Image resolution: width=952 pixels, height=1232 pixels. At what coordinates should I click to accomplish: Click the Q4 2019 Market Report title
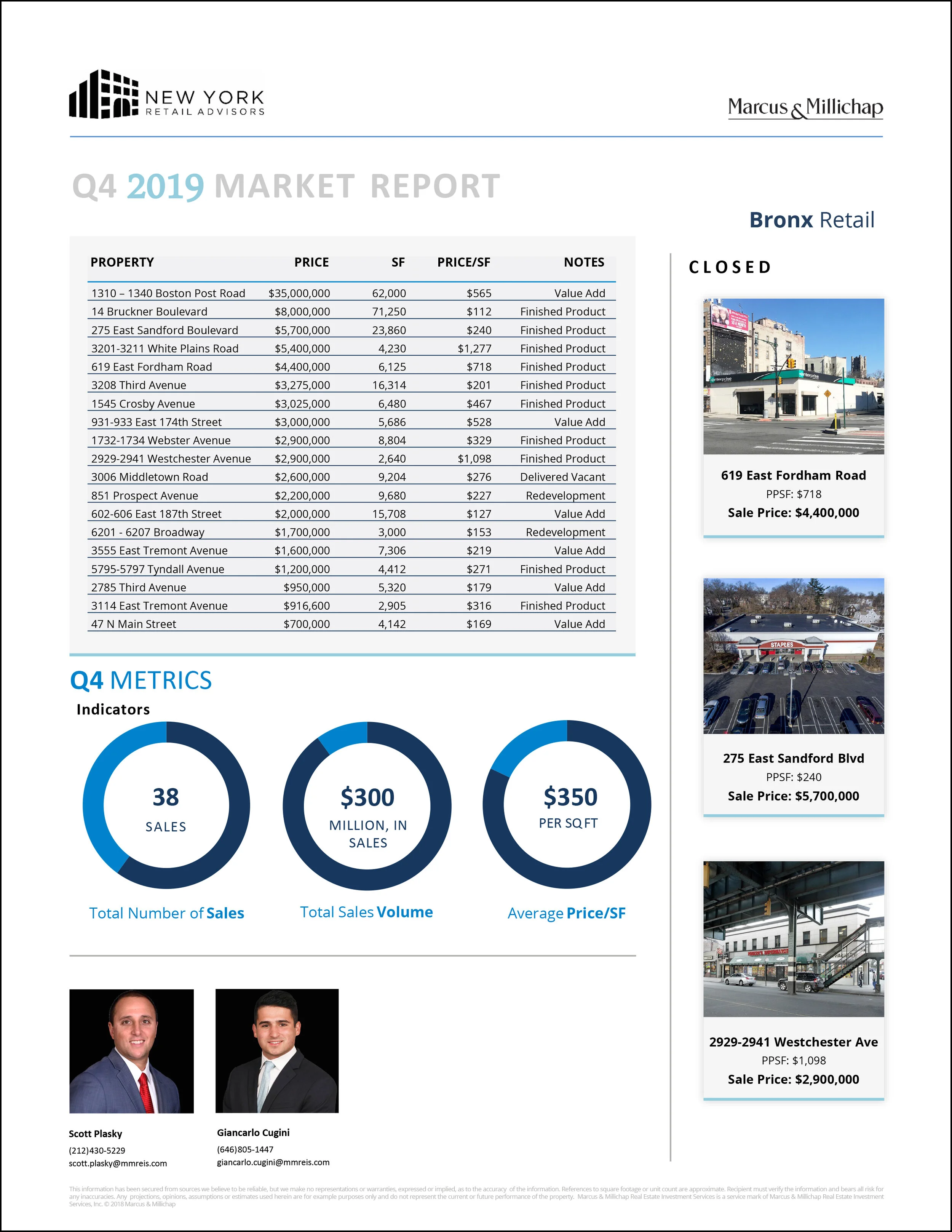pos(286,186)
